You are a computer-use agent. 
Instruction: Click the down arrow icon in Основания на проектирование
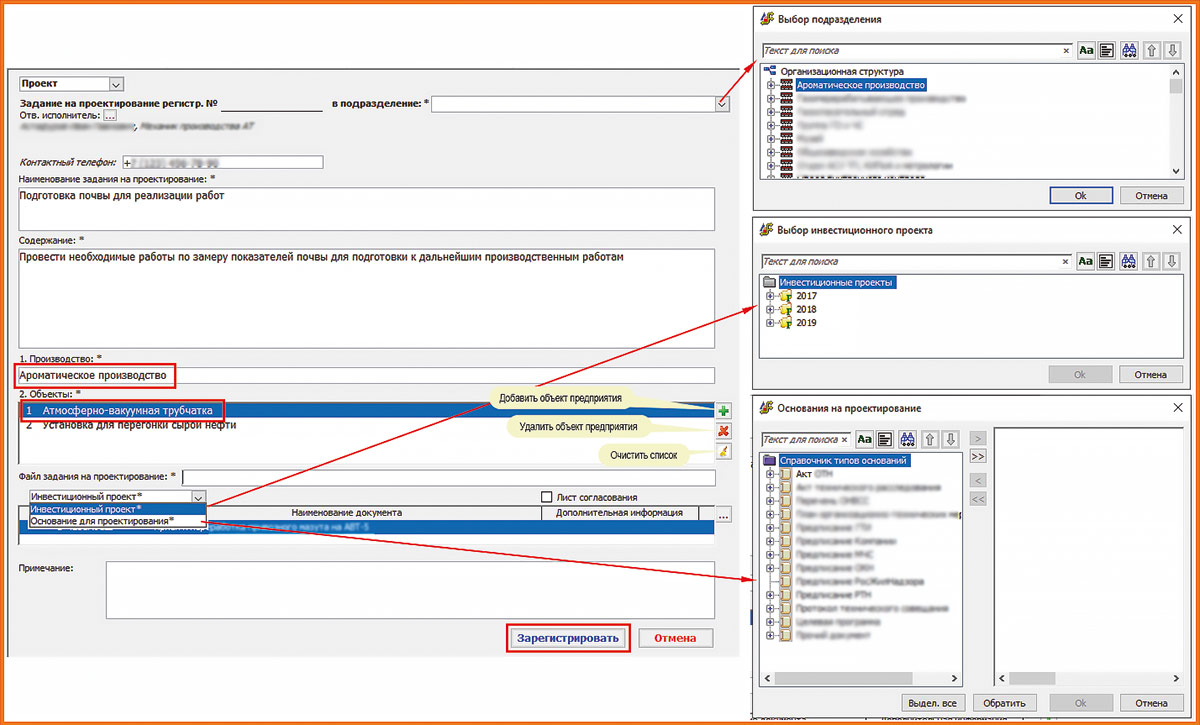coord(950,439)
